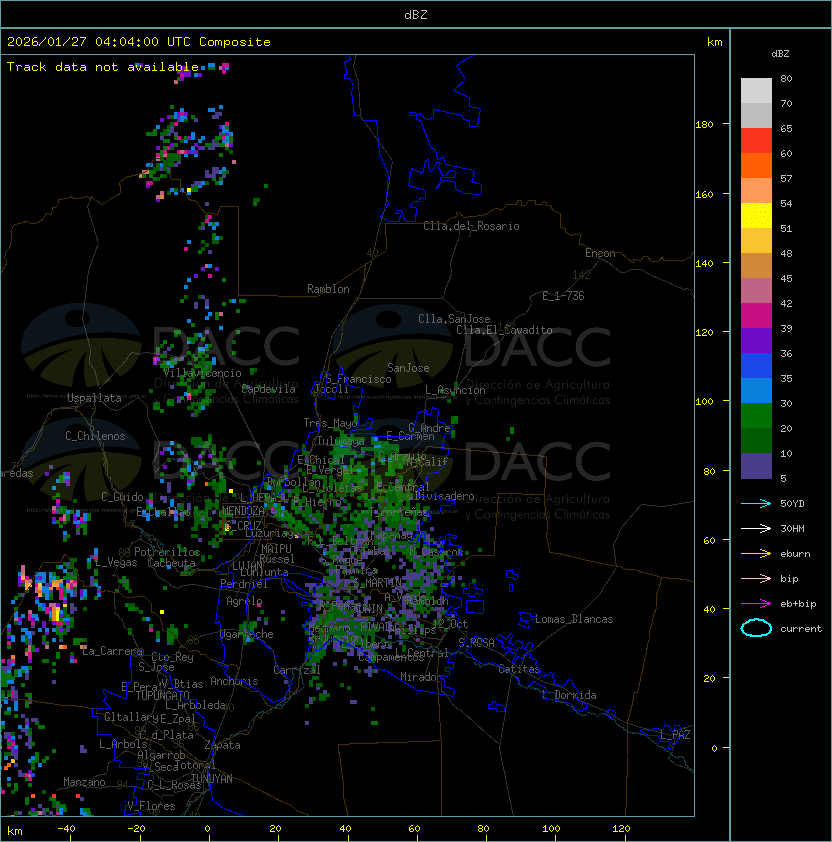Select the Uspallata label on the map
Image resolution: width=832 pixels, height=842 pixels.
[x=94, y=398]
